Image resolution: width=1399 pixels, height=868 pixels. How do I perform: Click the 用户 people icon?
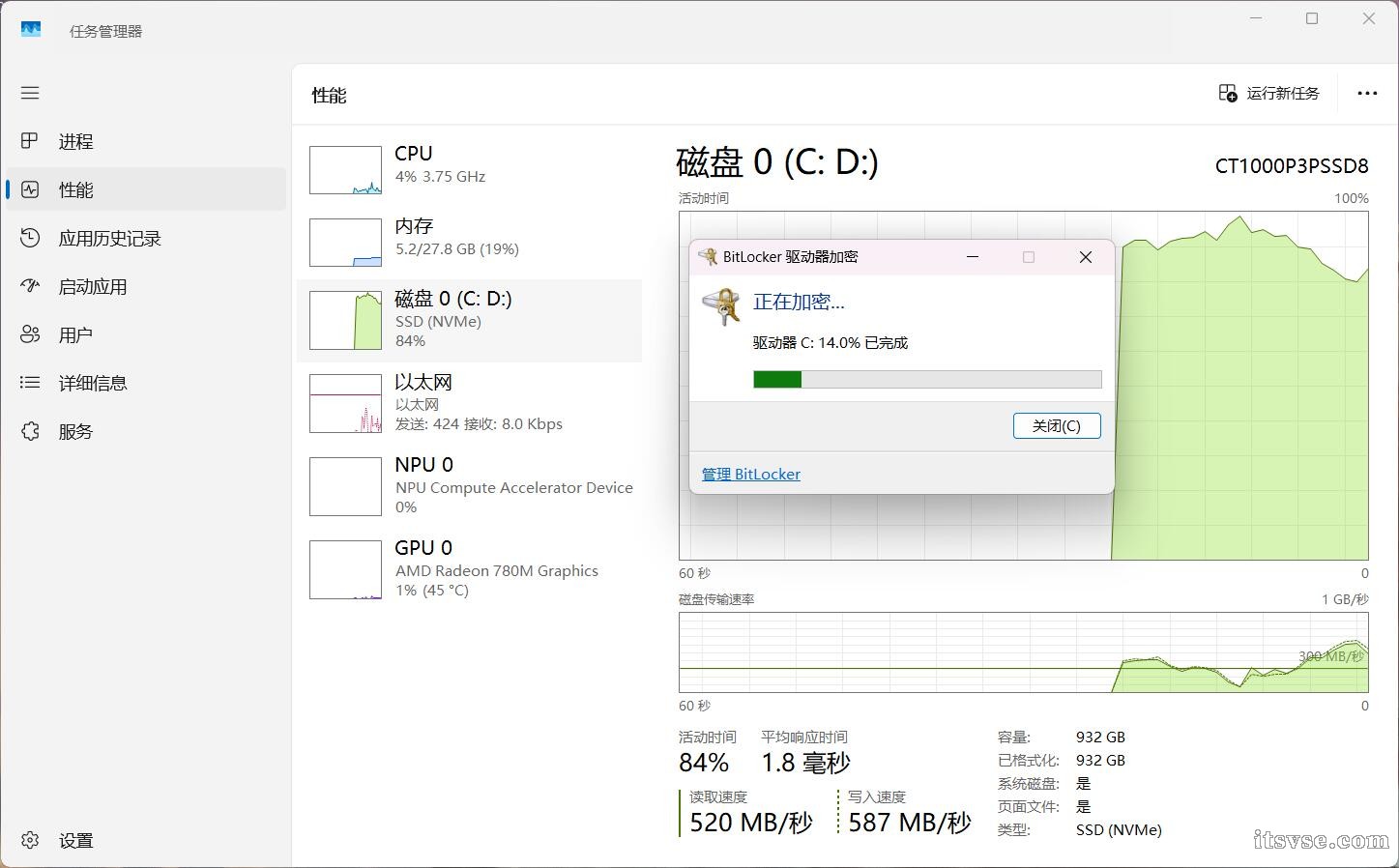(30, 334)
